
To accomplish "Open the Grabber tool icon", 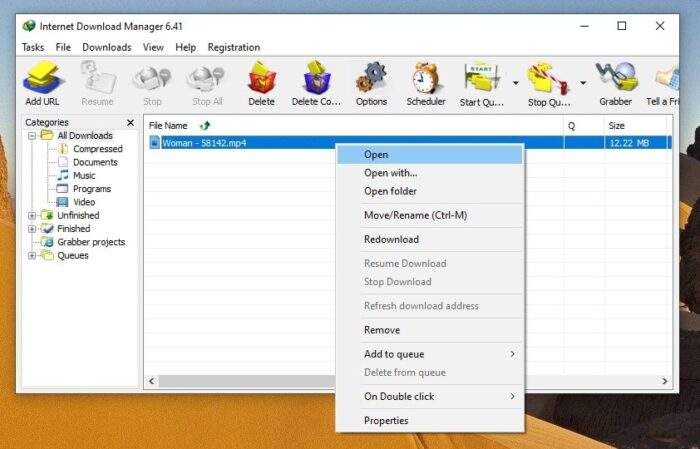I will (x=617, y=78).
